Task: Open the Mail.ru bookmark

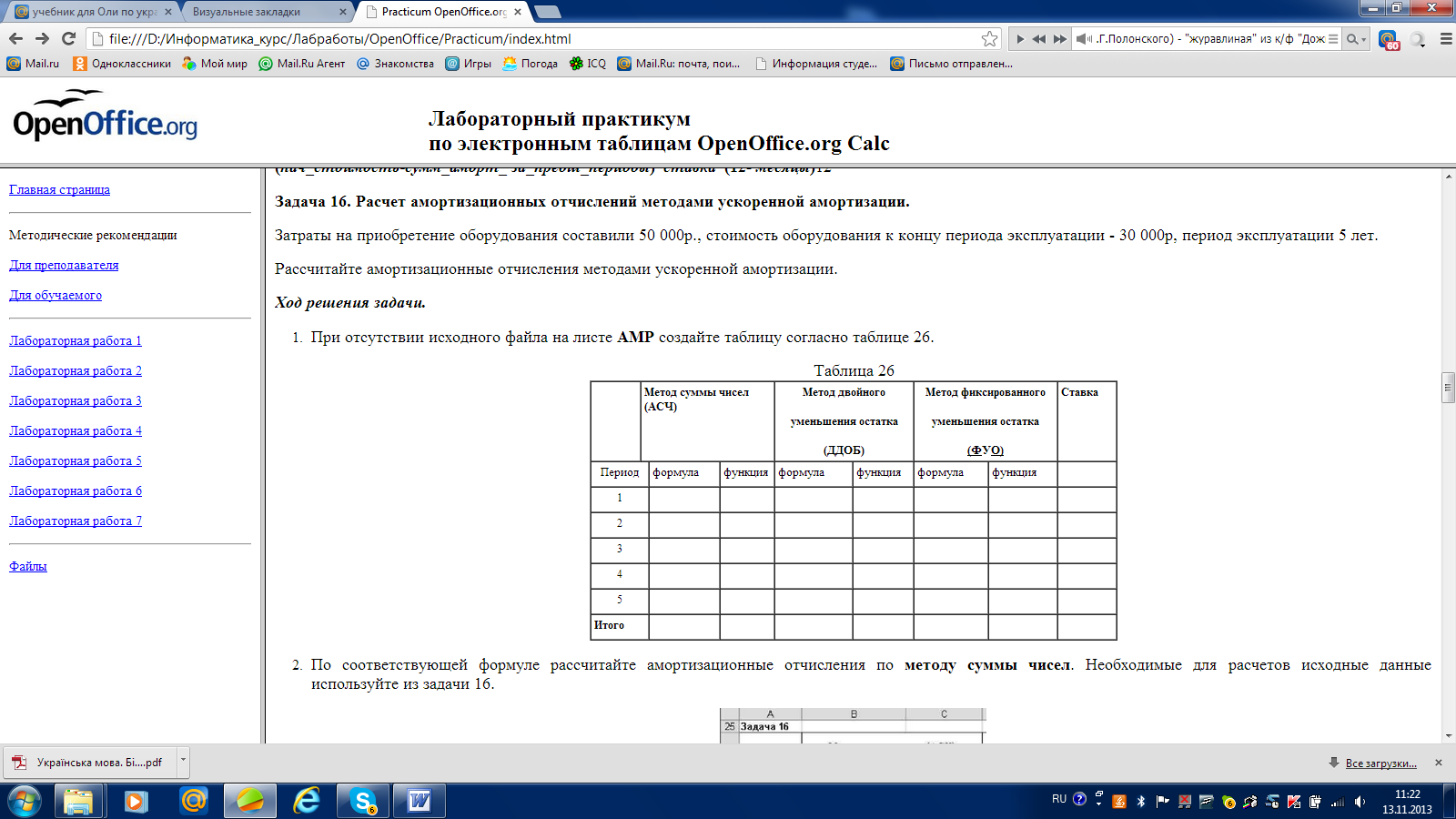Action: coord(33,64)
